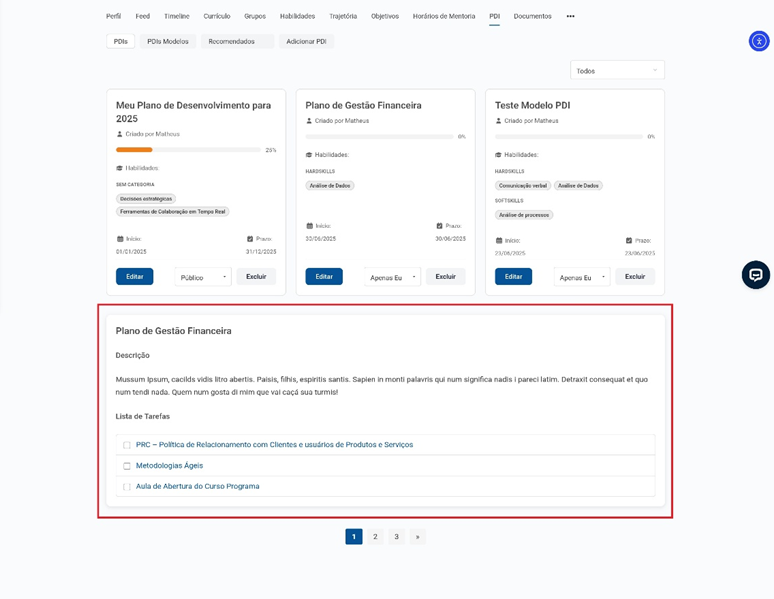Open the Todos filter dropdown

pos(617,71)
